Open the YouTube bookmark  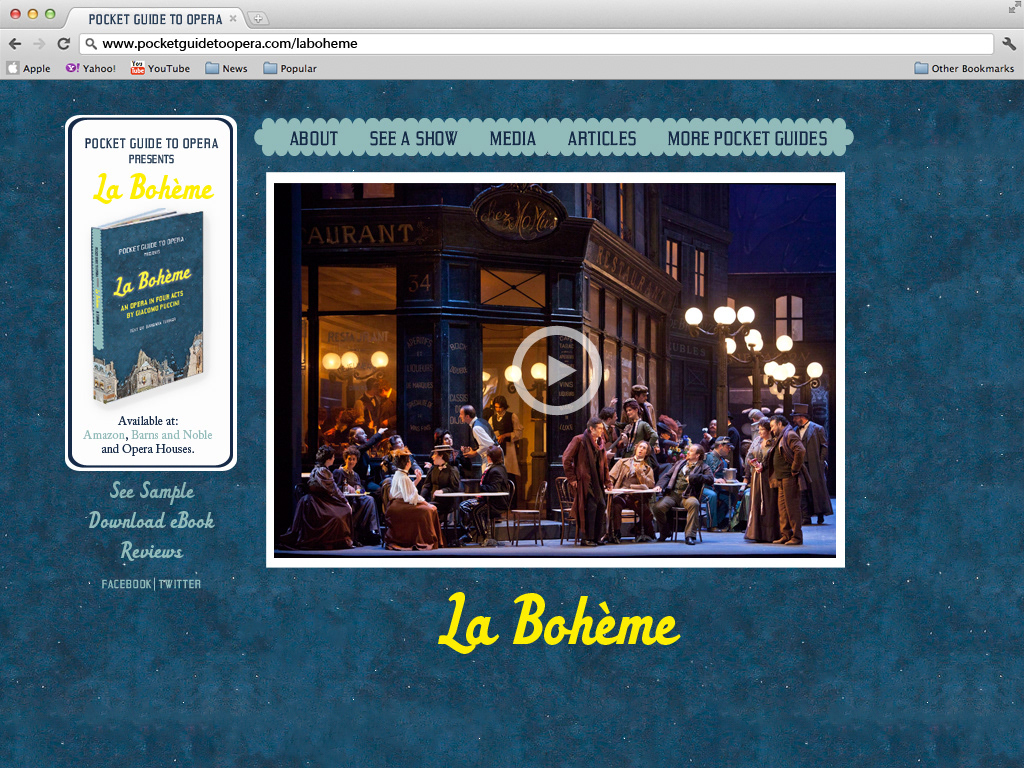(160, 68)
